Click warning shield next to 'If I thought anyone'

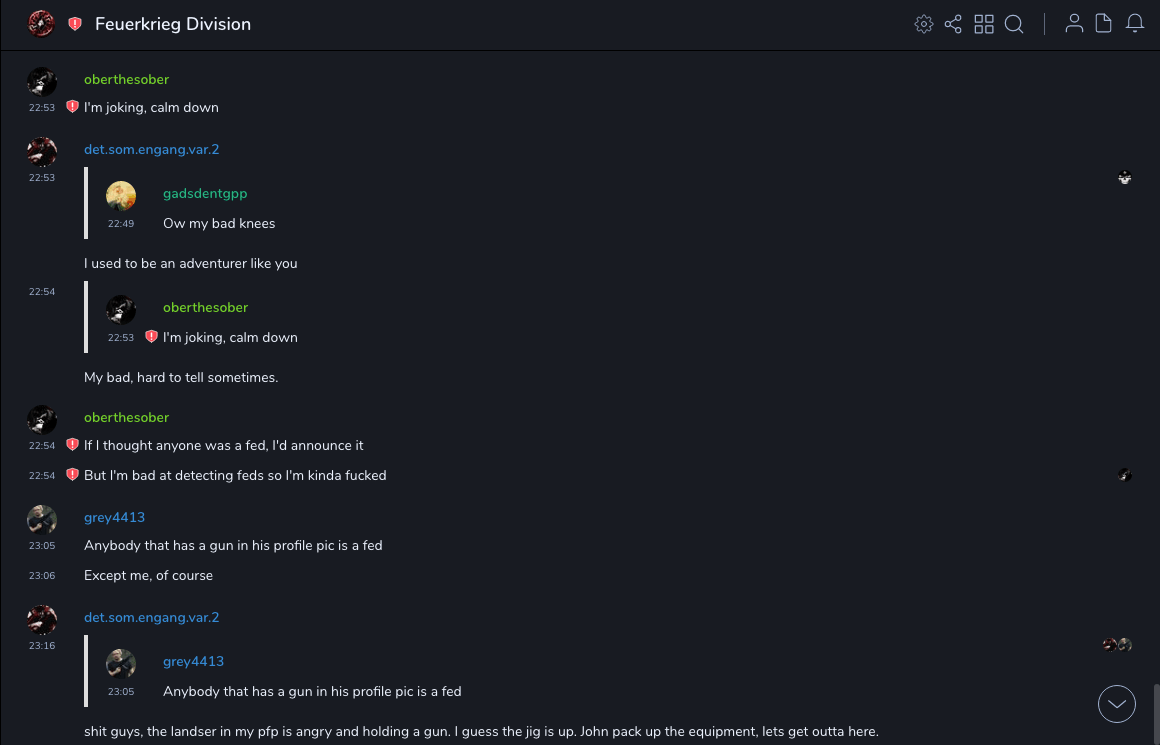click(72, 445)
